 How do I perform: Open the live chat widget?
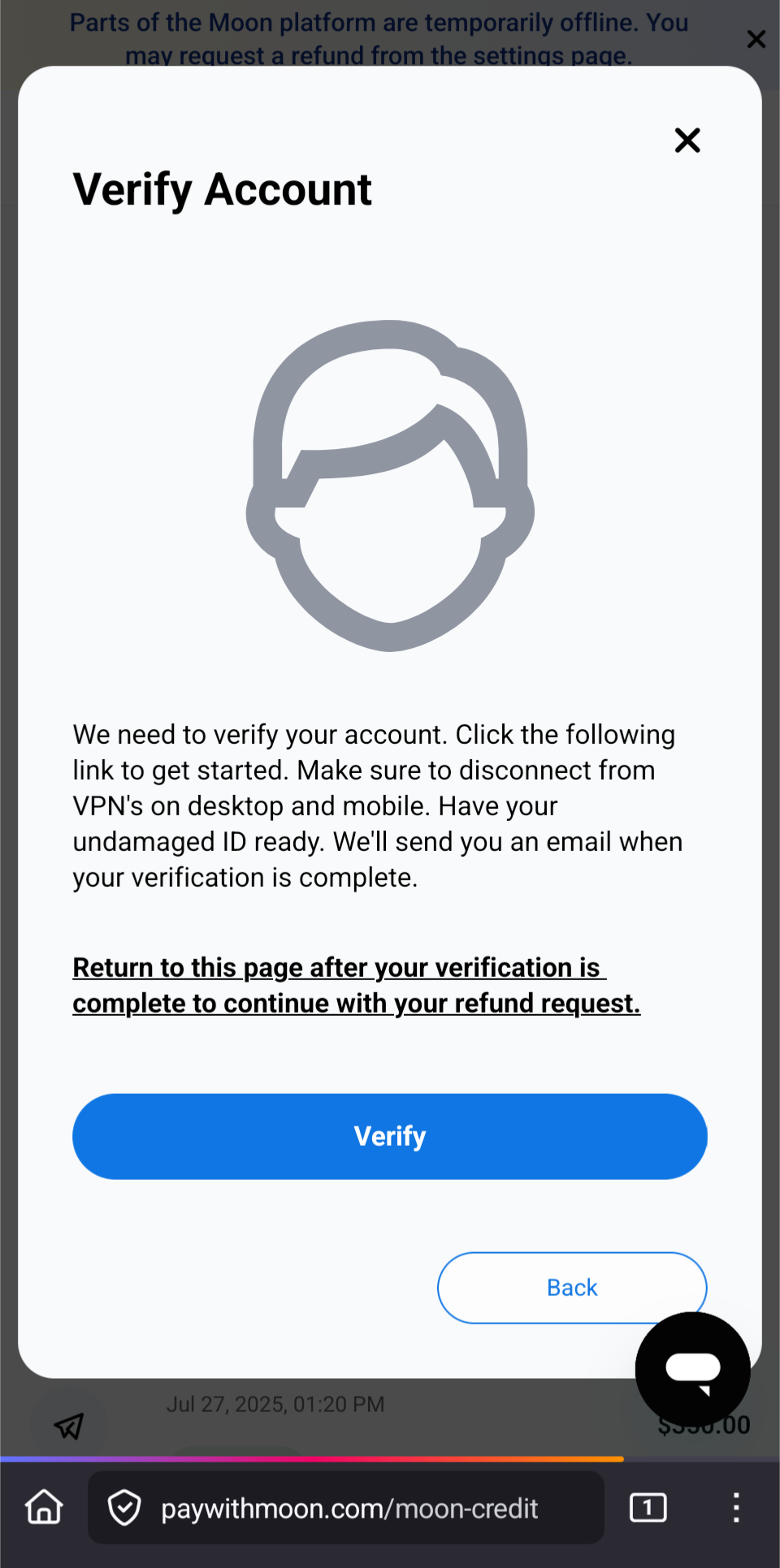(692, 1369)
